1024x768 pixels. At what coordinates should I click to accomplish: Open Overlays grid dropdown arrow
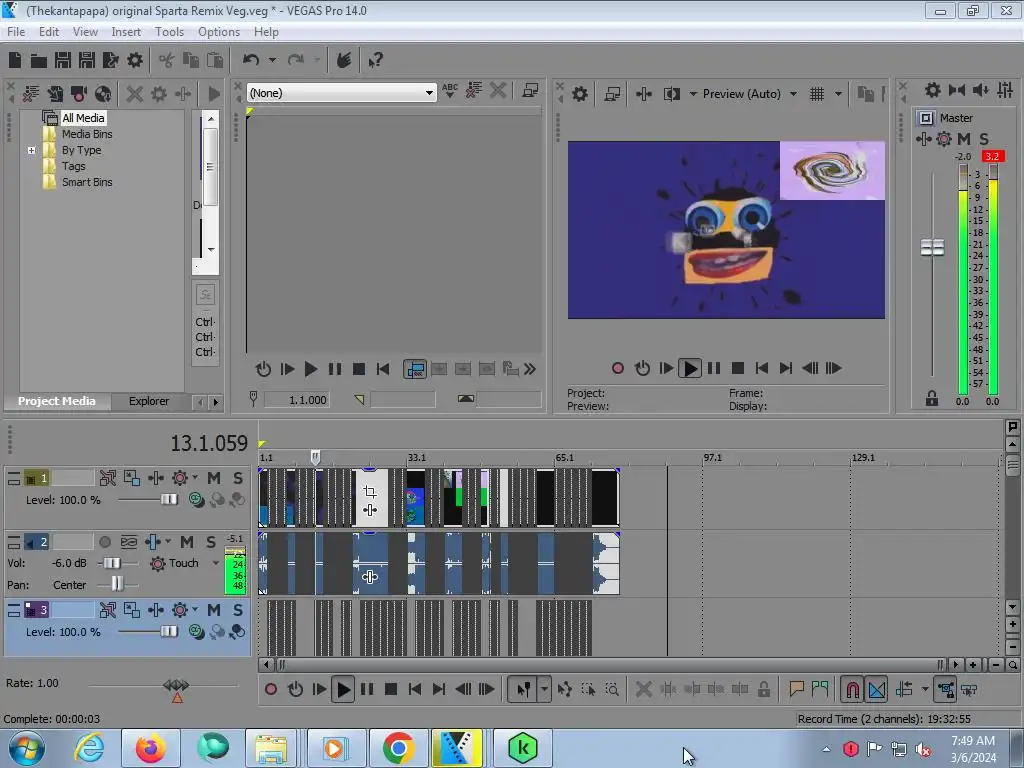(x=838, y=94)
